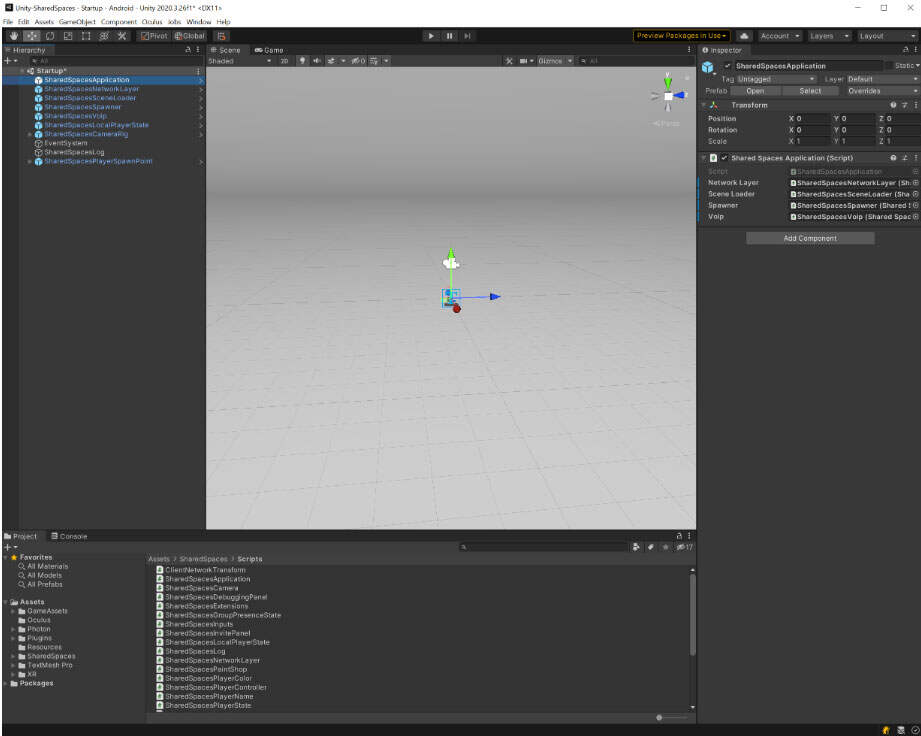This screenshot has width=921, height=736.
Task: Click the Pause button
Action: click(x=449, y=36)
